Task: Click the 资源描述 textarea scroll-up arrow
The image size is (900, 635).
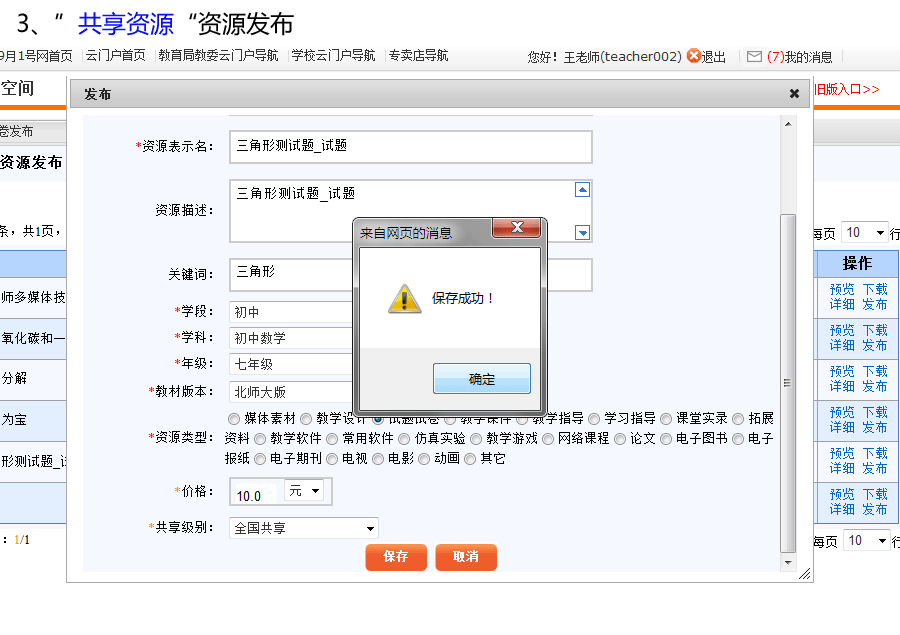Action: tap(583, 190)
